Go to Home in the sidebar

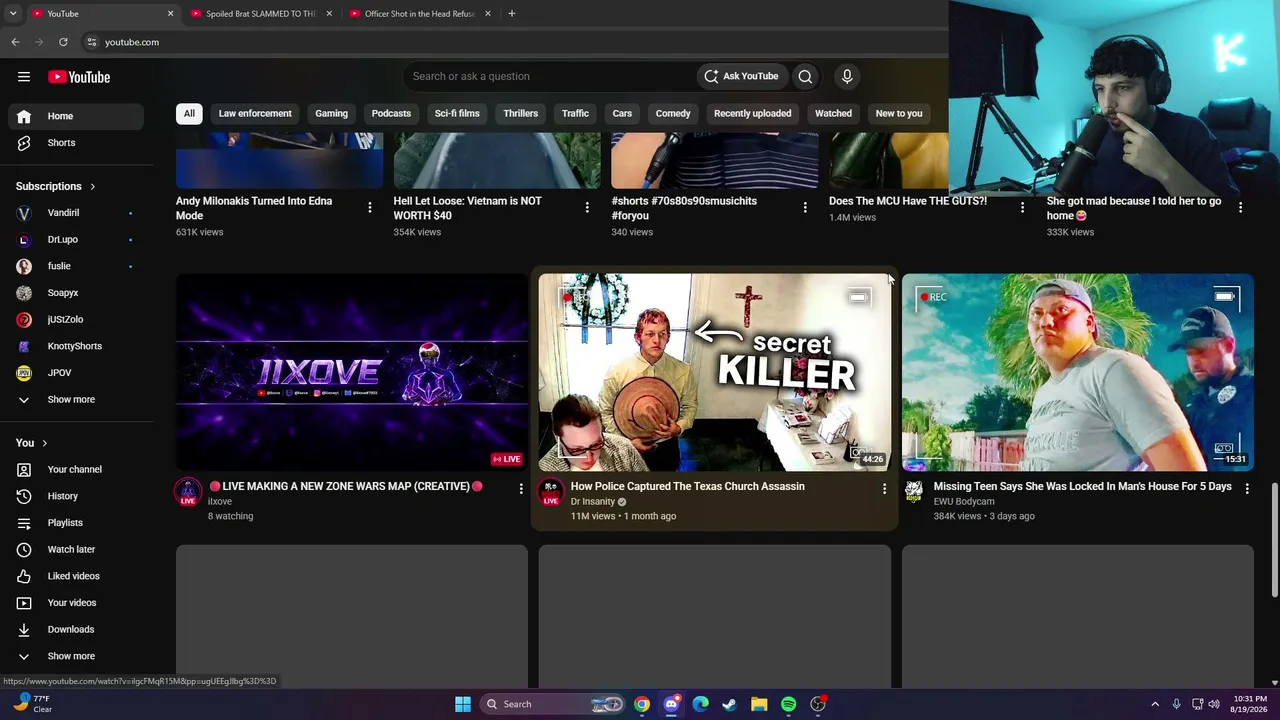[x=76, y=116]
